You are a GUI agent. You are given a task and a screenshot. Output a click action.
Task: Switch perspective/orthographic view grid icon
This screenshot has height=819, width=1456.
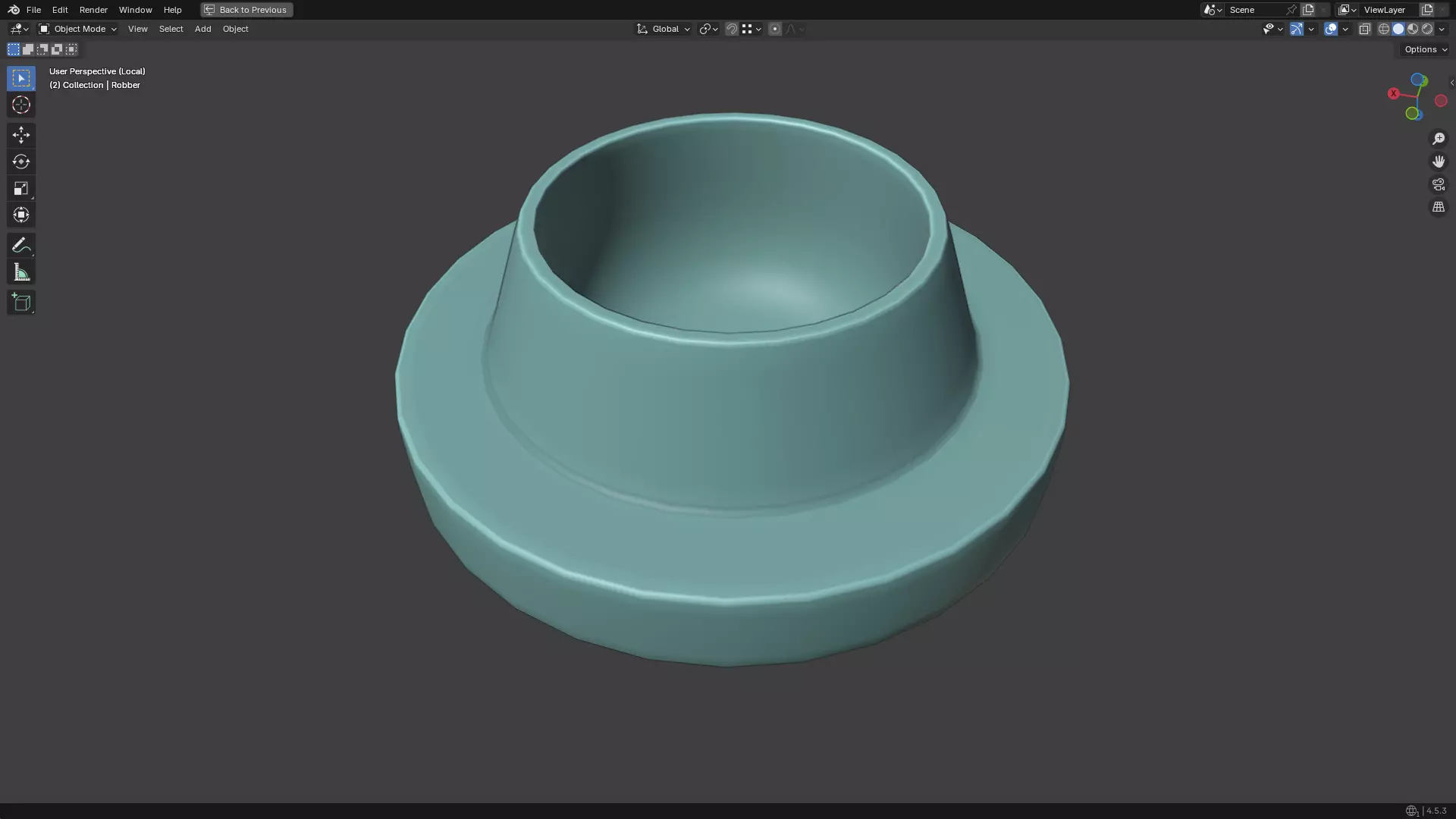point(1438,207)
